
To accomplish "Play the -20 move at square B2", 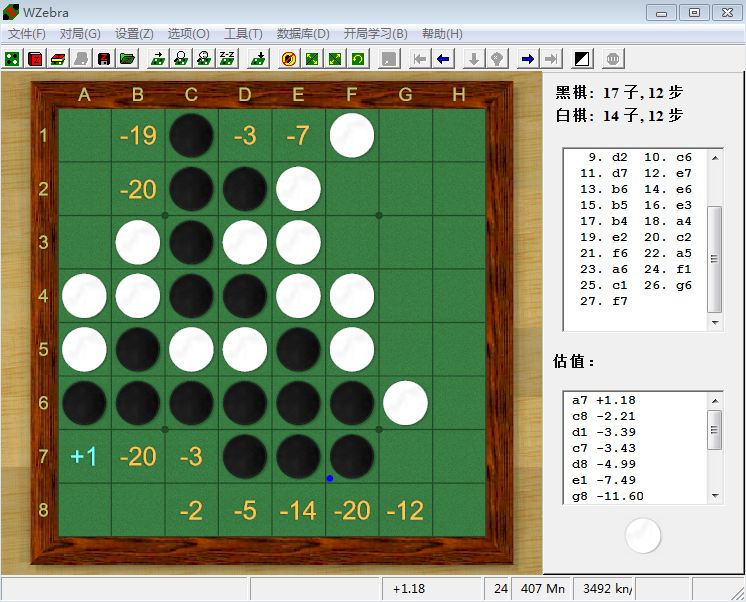I will [x=138, y=189].
